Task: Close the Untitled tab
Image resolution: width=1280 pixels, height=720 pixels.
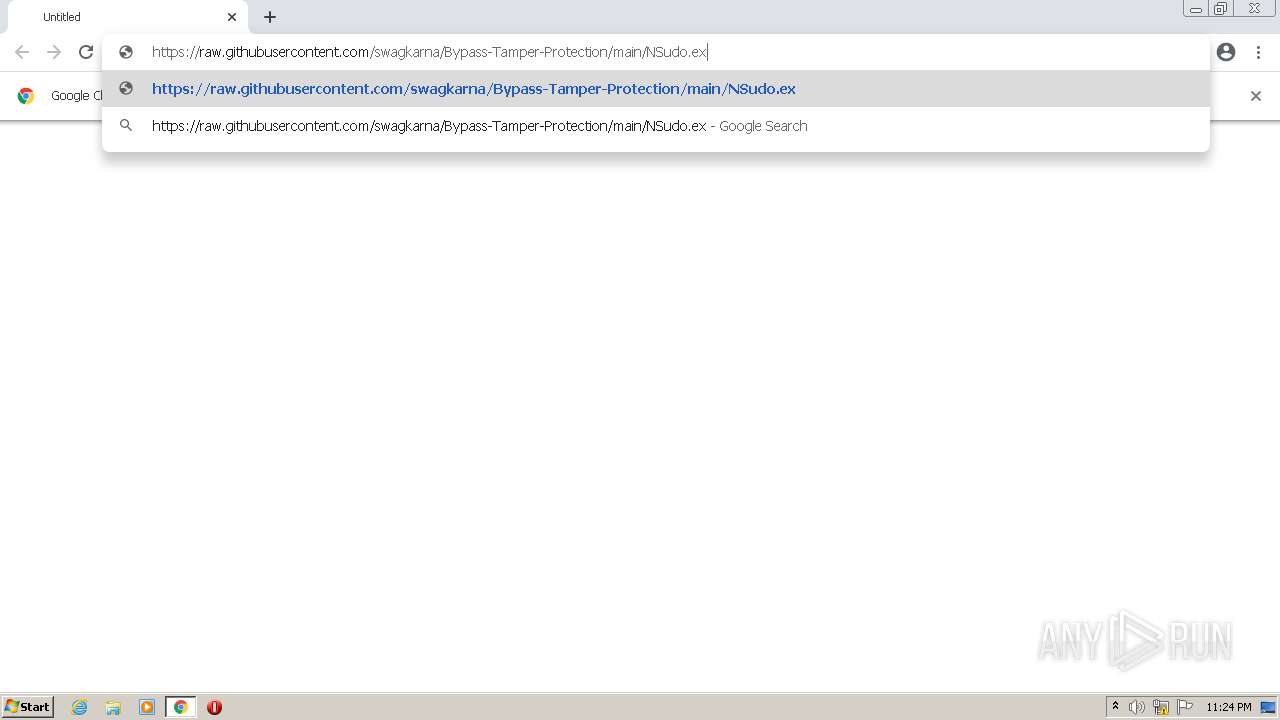Action: (x=232, y=17)
